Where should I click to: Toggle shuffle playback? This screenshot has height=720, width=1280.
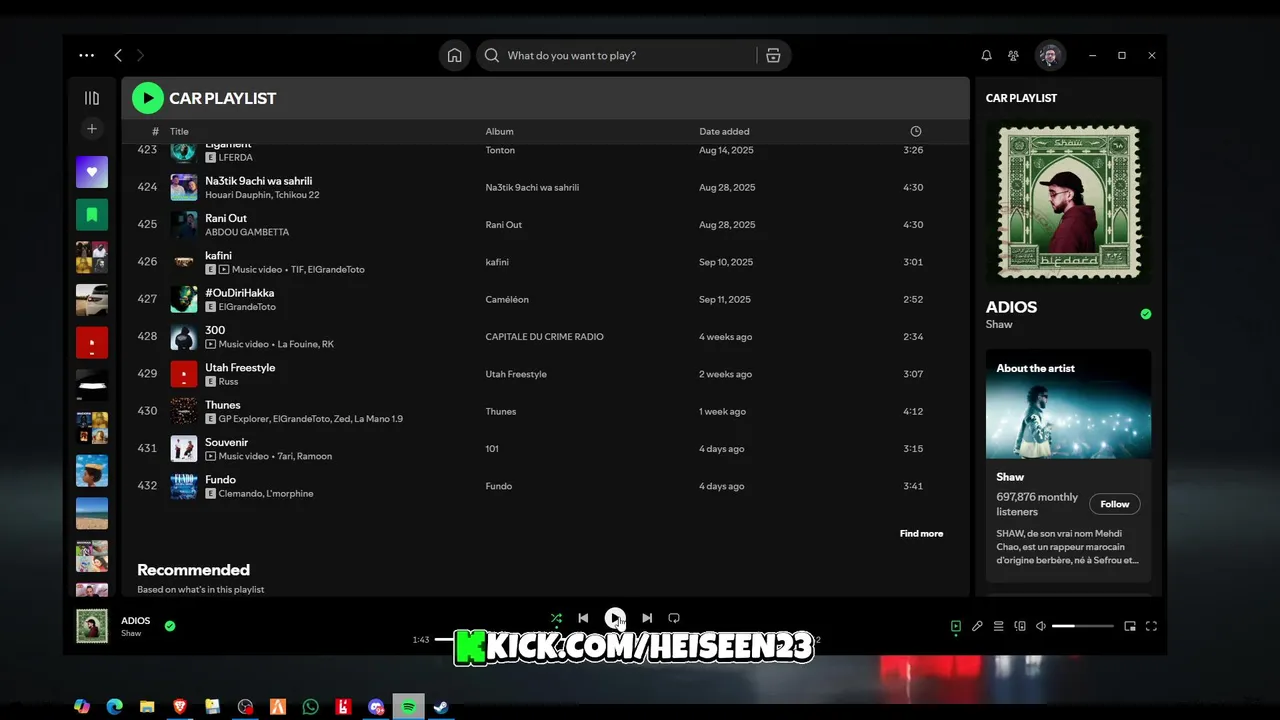pyautogui.click(x=556, y=618)
